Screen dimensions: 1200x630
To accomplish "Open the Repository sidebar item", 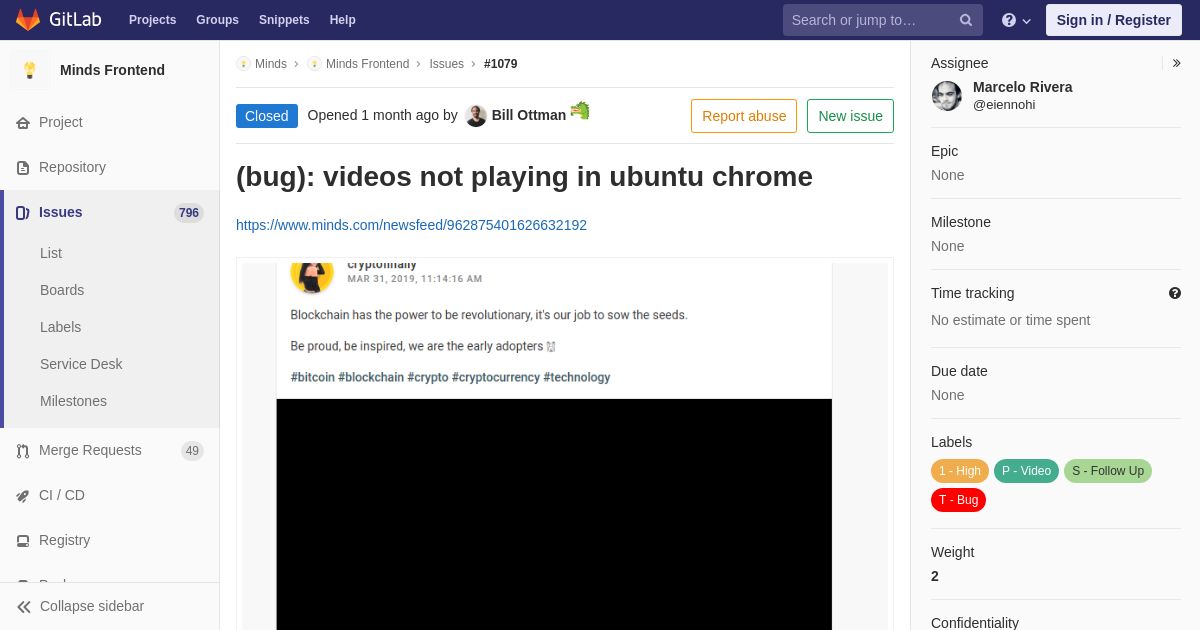I will 110,167.
